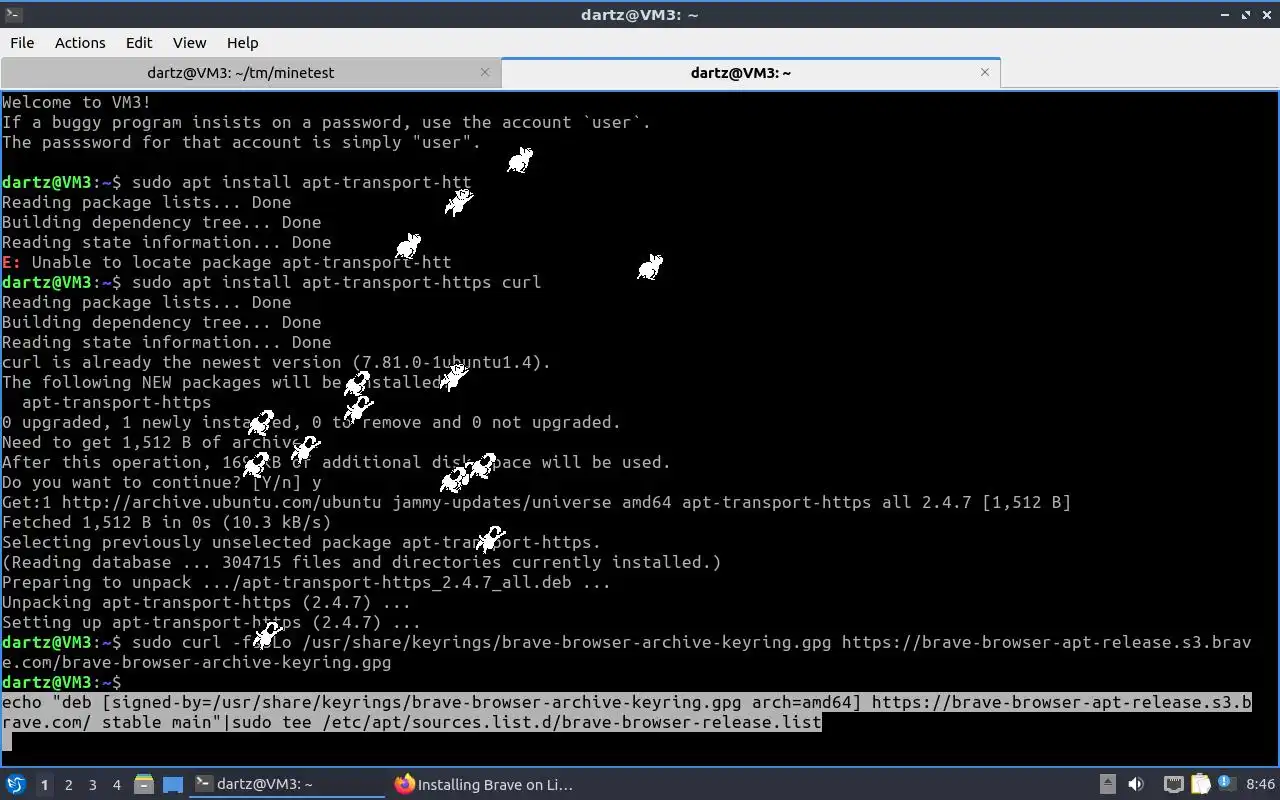Click the http://archive.ubuntu.com/ubuntu URL text
Viewport: 1280px width, 800px height.
pyautogui.click(x=222, y=502)
